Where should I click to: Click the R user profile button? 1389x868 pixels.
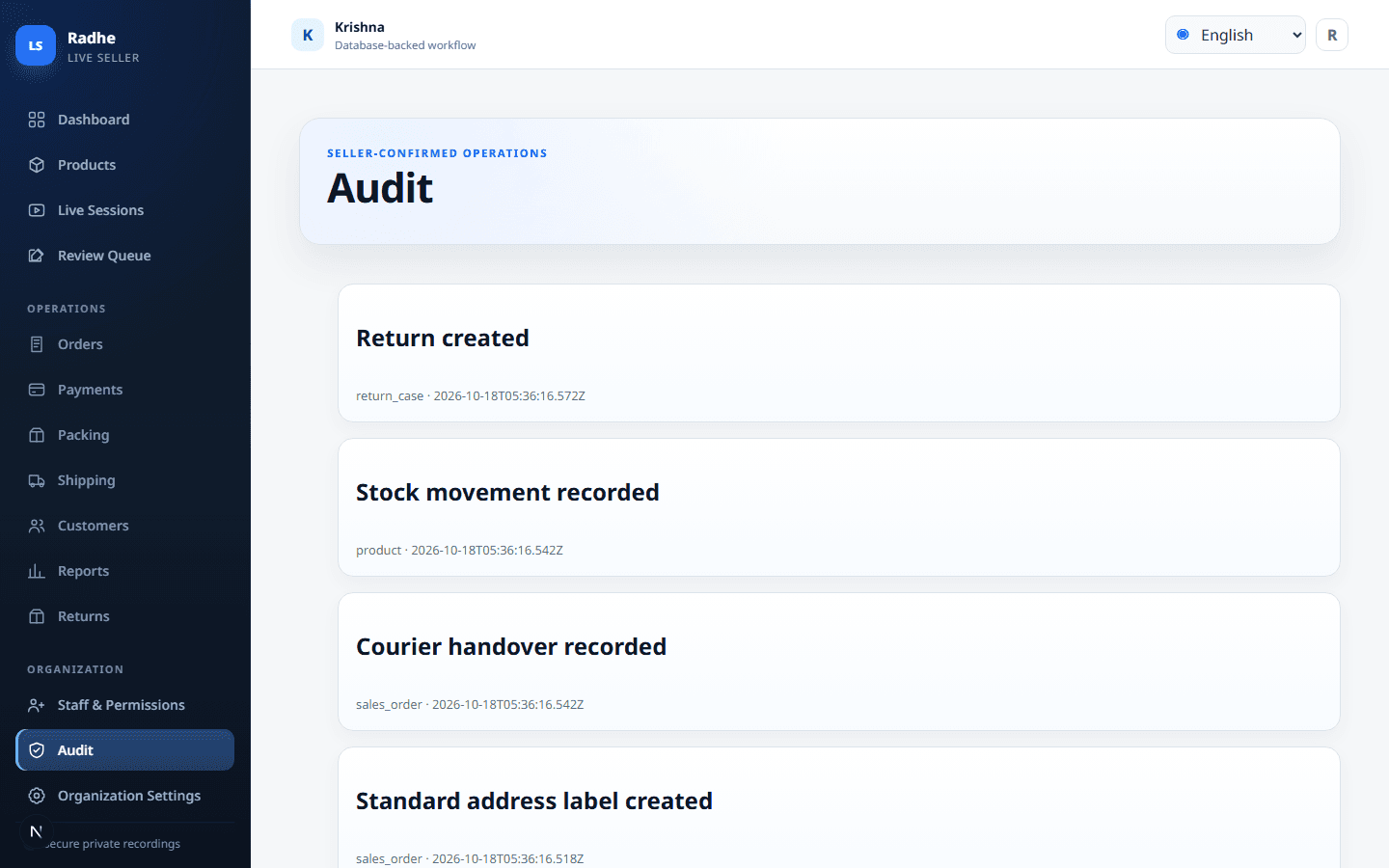tap(1332, 35)
